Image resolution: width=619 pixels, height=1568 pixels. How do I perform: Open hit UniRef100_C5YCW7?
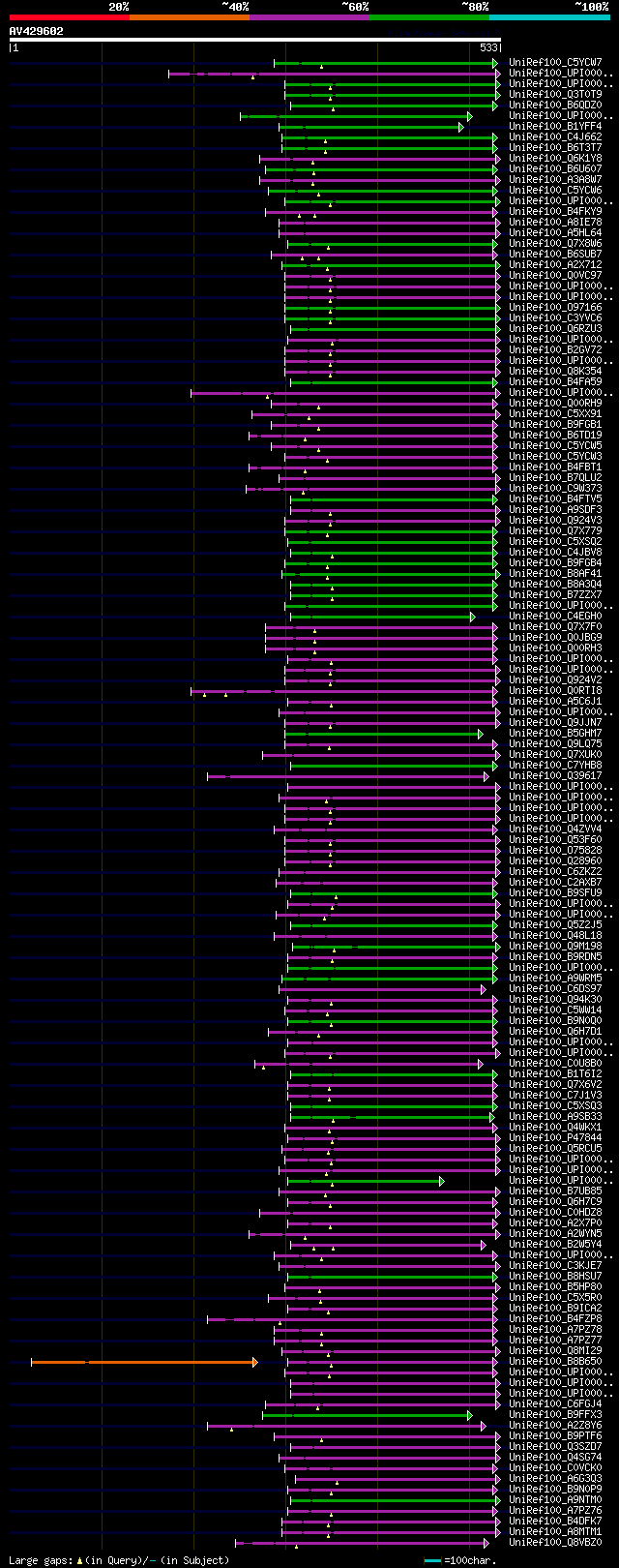[x=555, y=62]
